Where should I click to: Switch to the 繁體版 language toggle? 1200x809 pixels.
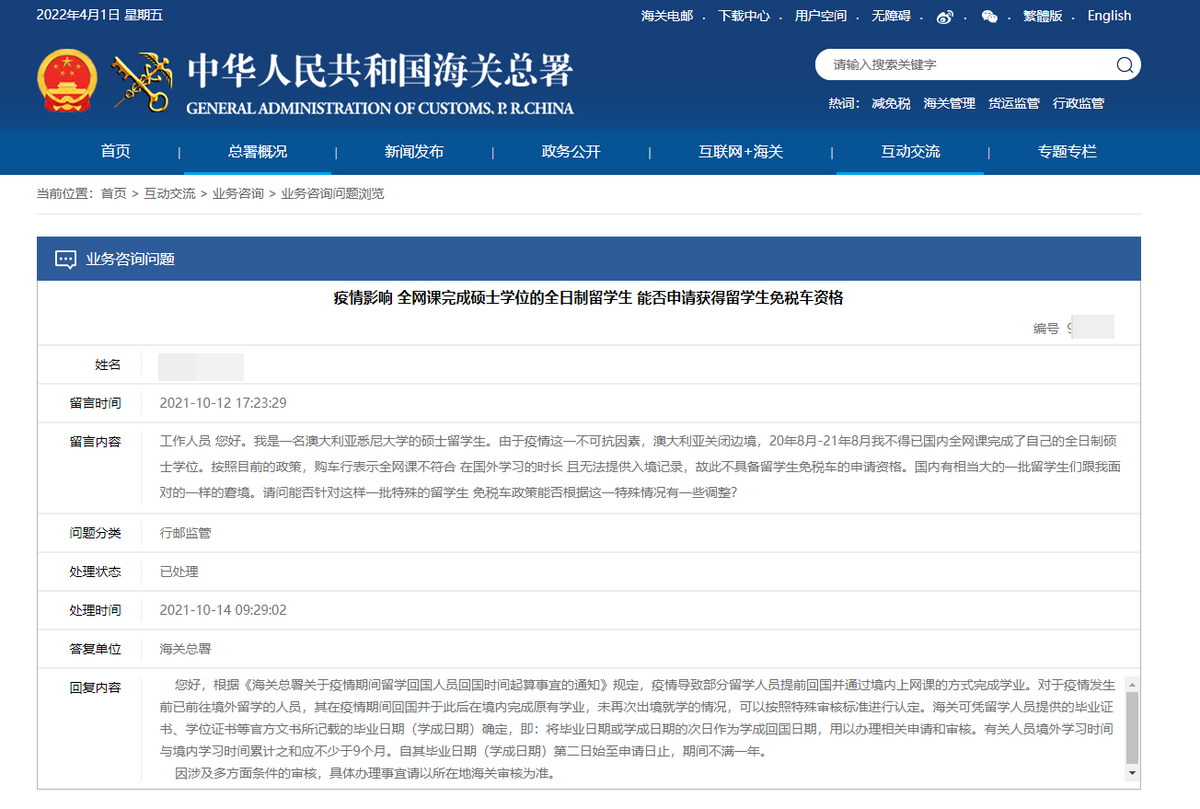point(1041,16)
